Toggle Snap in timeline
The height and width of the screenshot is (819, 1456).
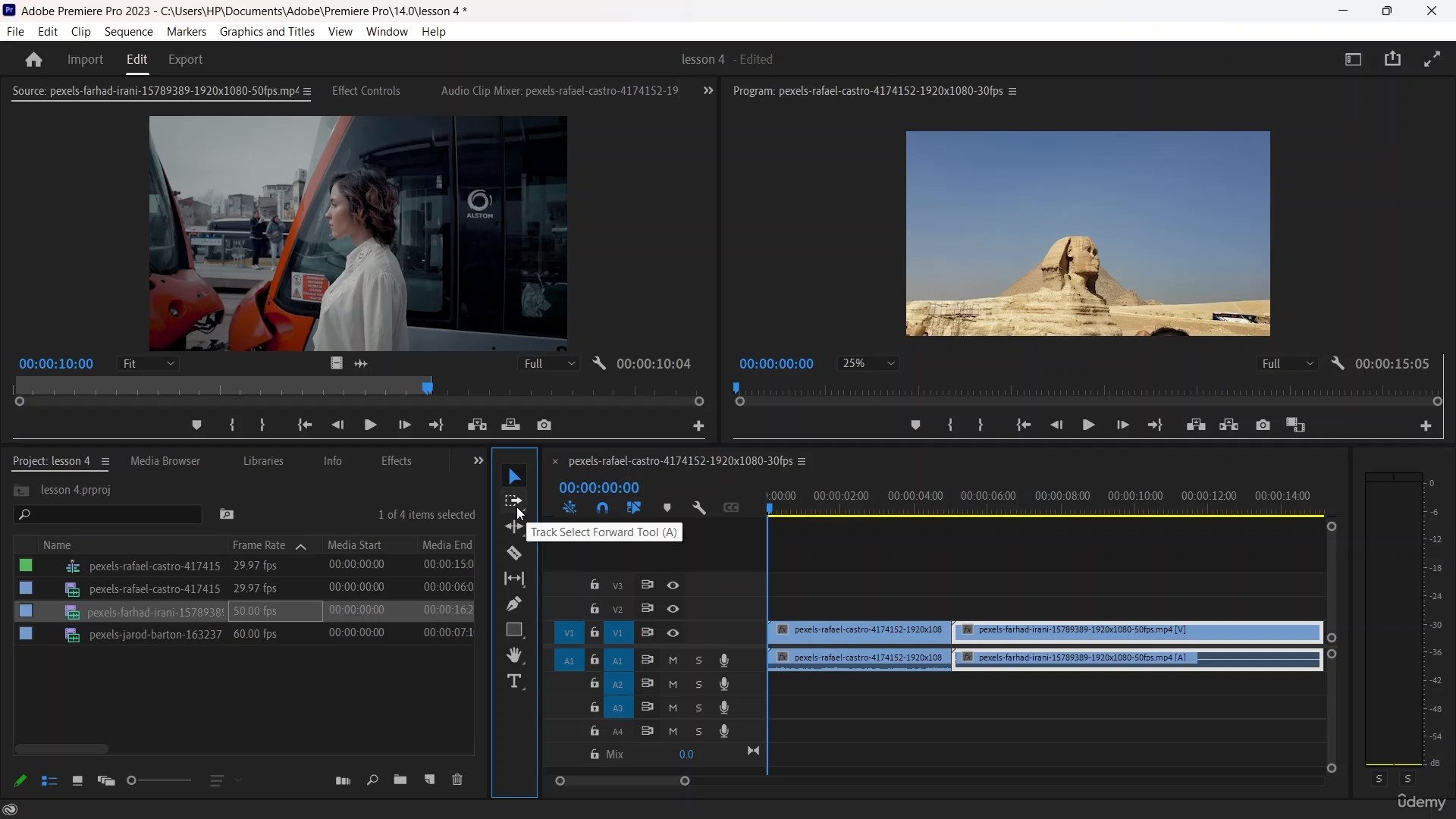[x=602, y=508]
